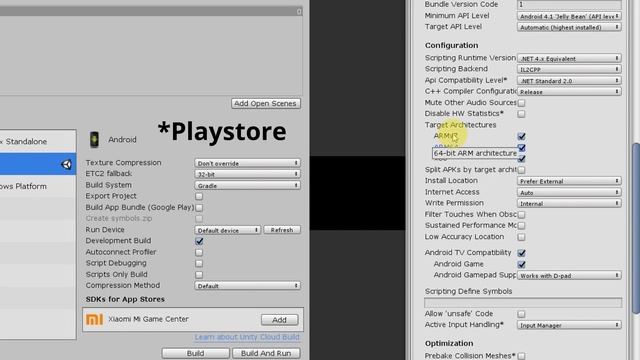Click Refresh device list button
640x360 pixels.
[282, 230]
